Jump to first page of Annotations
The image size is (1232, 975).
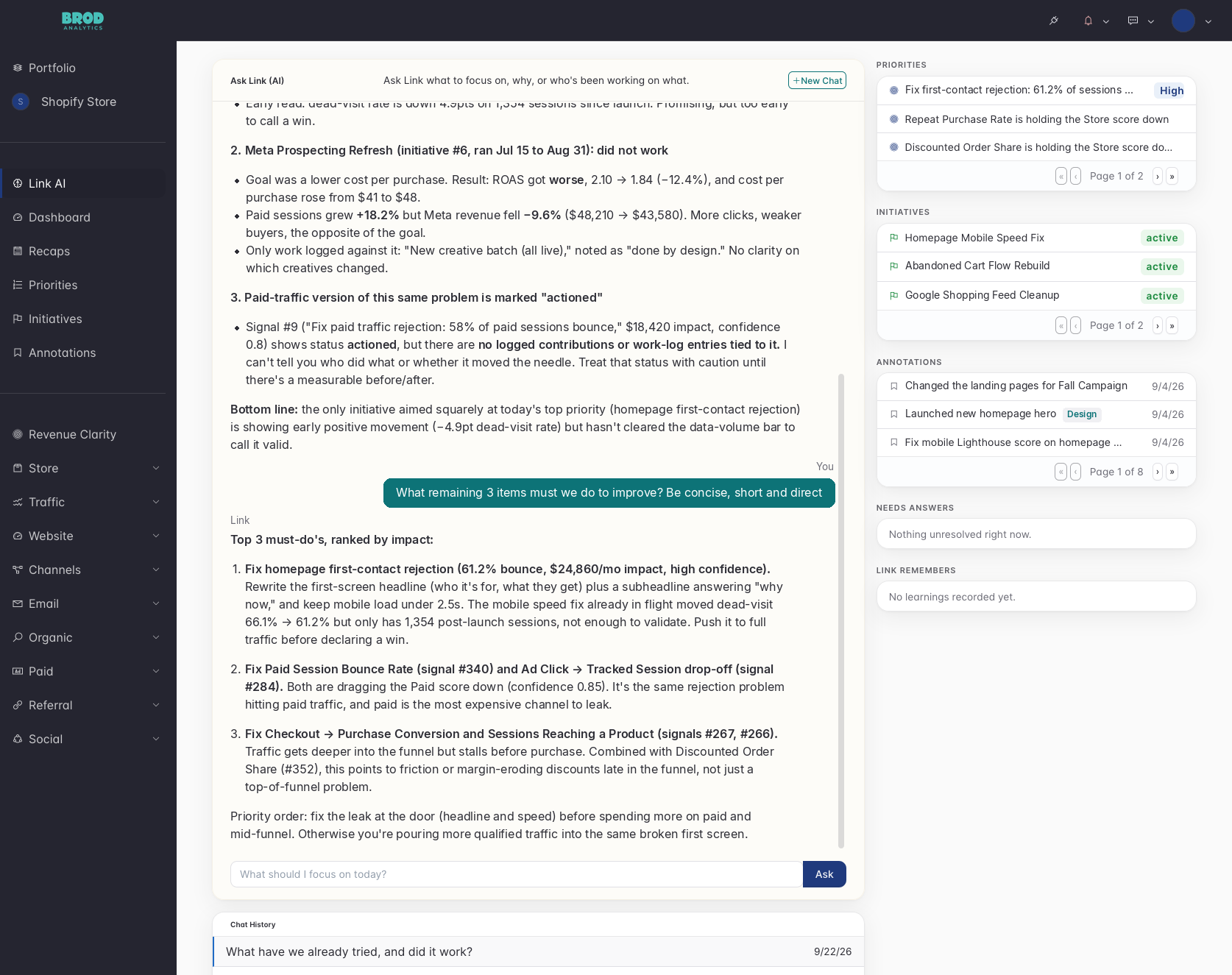(x=1061, y=472)
